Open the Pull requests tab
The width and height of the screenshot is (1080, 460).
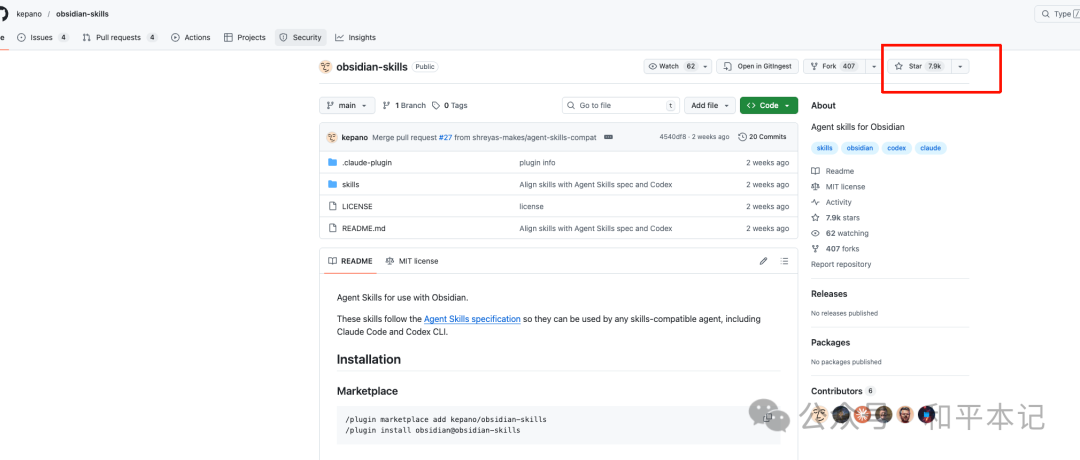(120, 38)
